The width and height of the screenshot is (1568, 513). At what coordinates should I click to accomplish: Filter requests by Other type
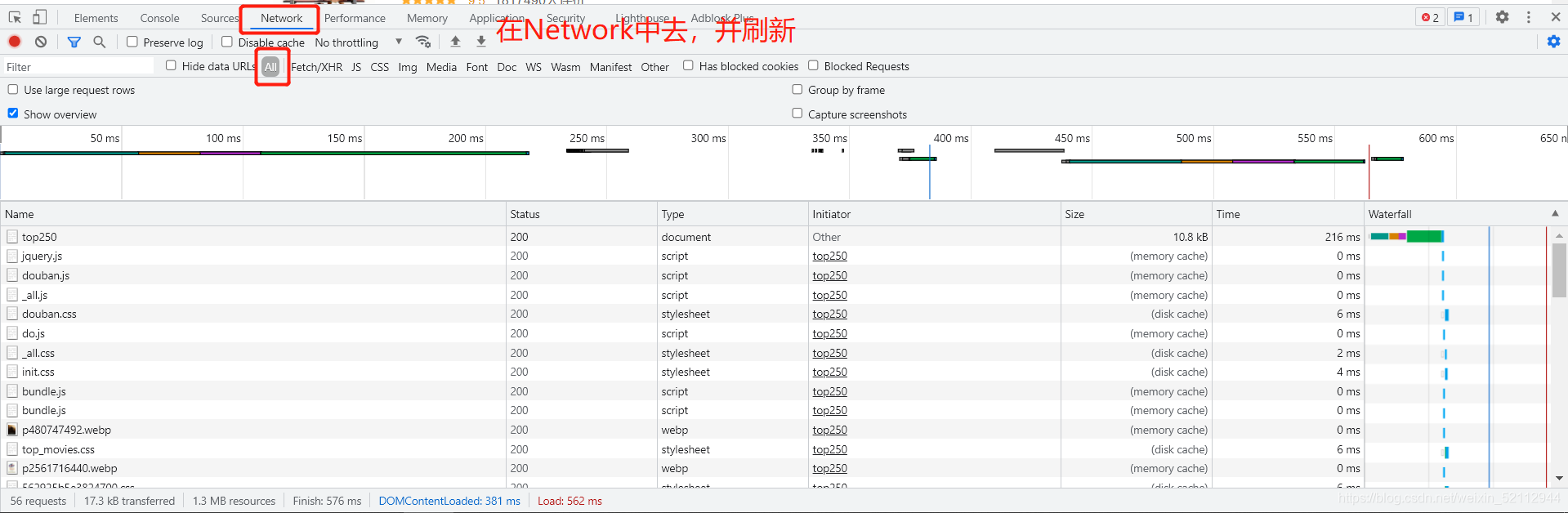point(654,67)
